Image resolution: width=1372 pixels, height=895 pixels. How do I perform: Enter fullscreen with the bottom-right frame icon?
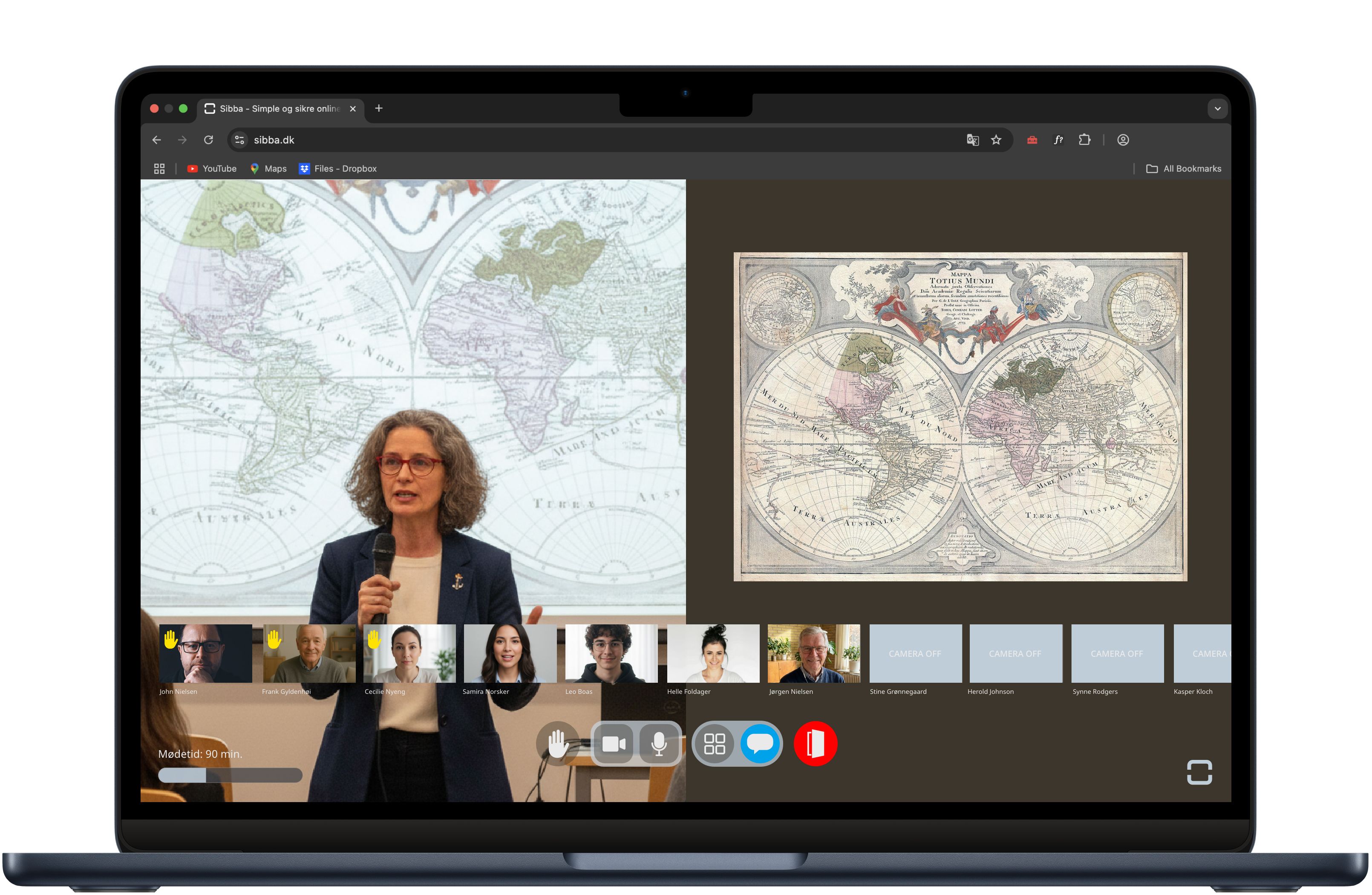coord(1199,772)
